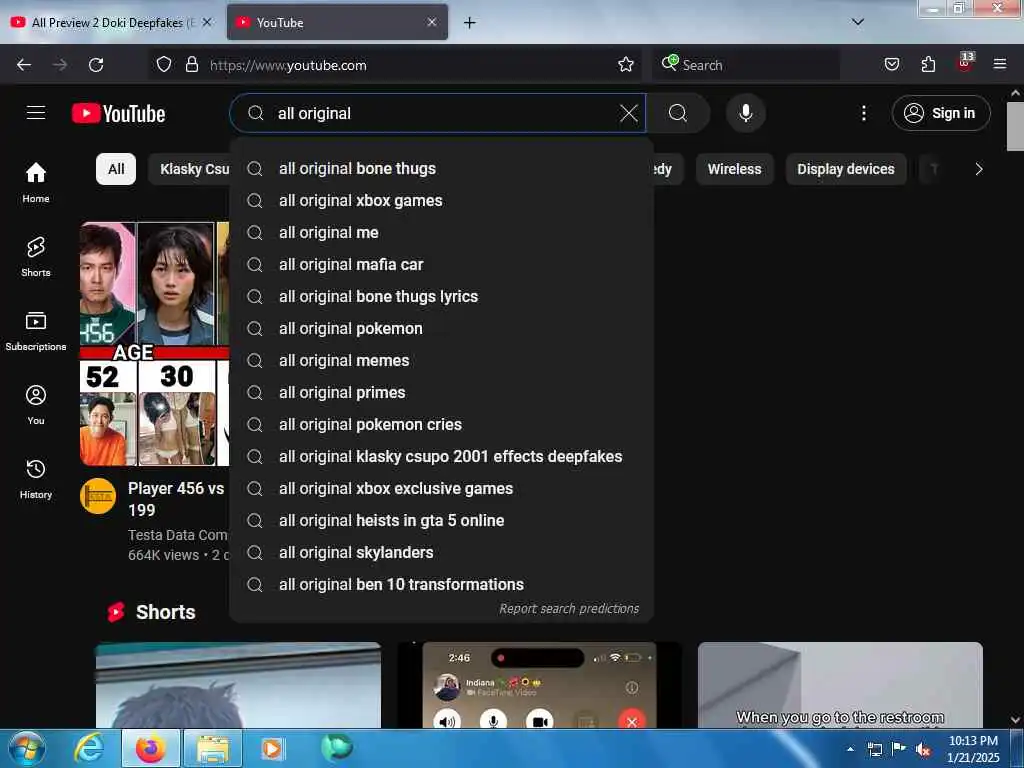Click the Firefox Search box
1024x768 pixels.
pyautogui.click(x=746, y=65)
